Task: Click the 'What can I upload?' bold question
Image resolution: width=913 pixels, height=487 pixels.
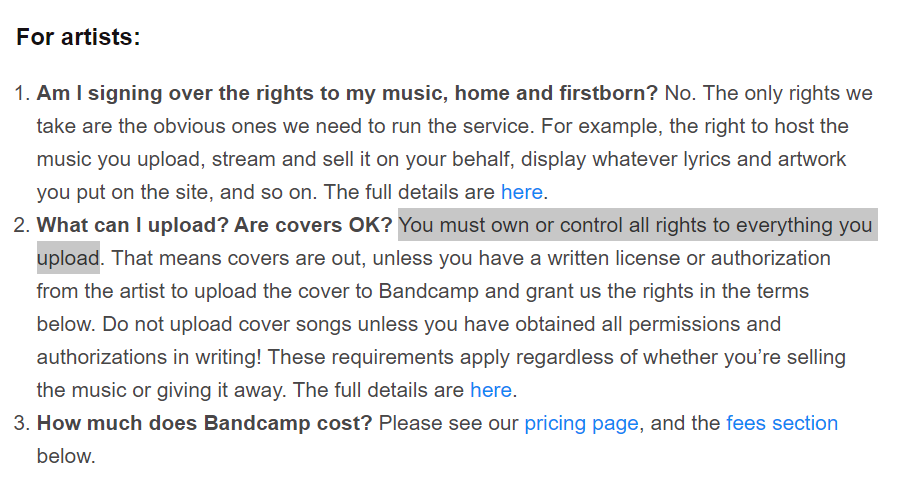Action: pyautogui.click(x=132, y=225)
